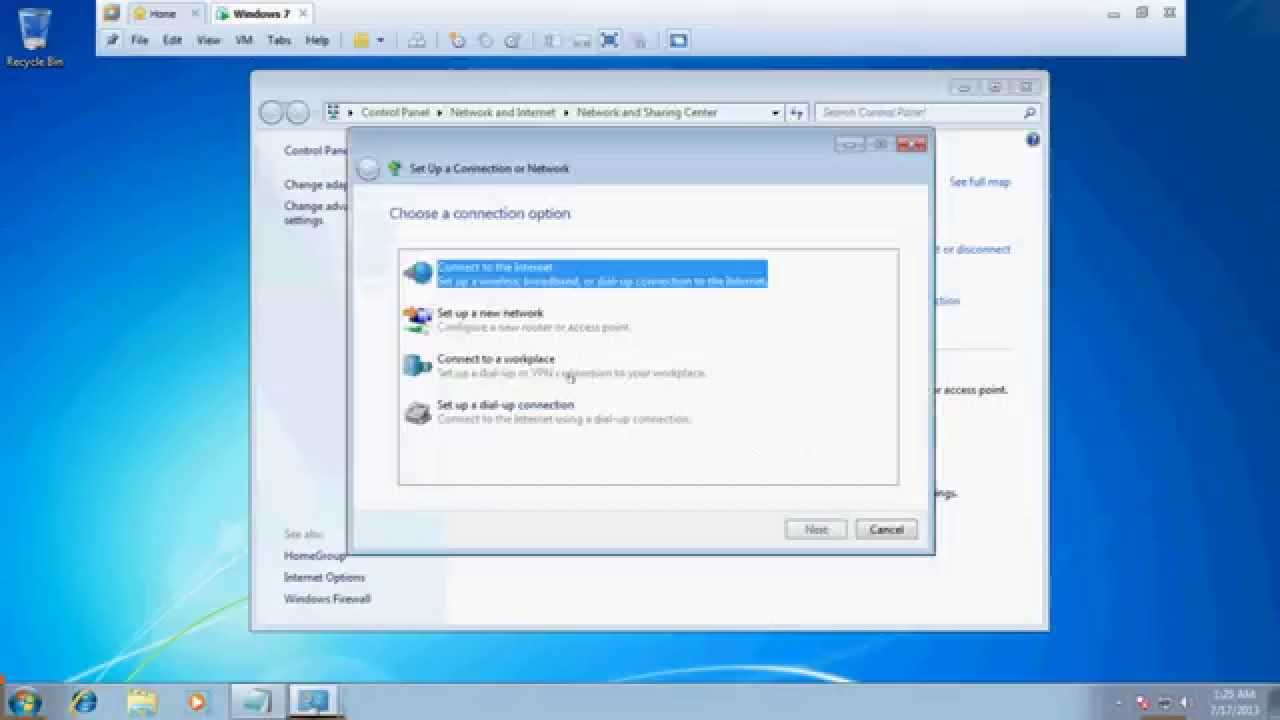The image size is (1280, 720).
Task: Click the Show desktop strip beside the clock
Action: [1272, 702]
